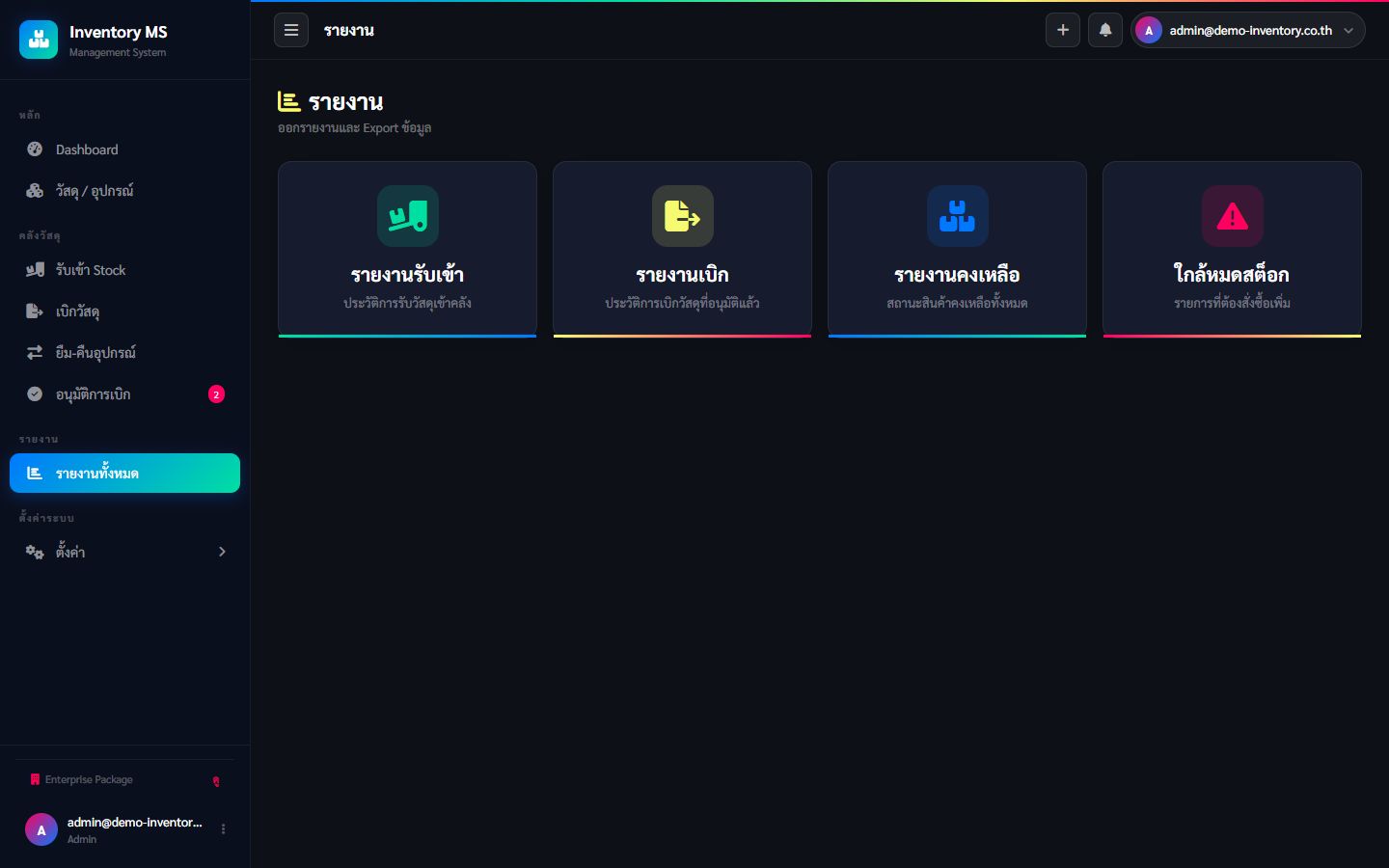Click Admin role label in sidebar
This screenshot has width=1389, height=868.
click(x=82, y=839)
